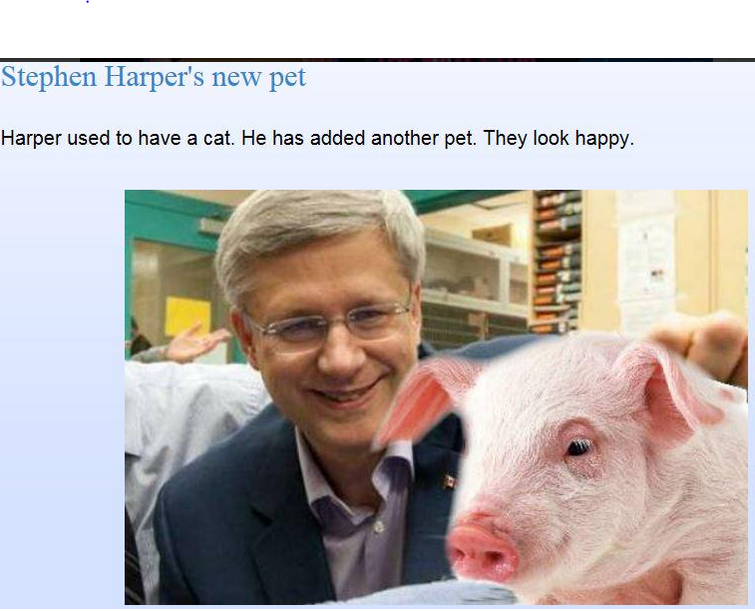Viewport: 755px width, 611px height.
Task: Click the piglet's dark eye
Action: [578, 447]
